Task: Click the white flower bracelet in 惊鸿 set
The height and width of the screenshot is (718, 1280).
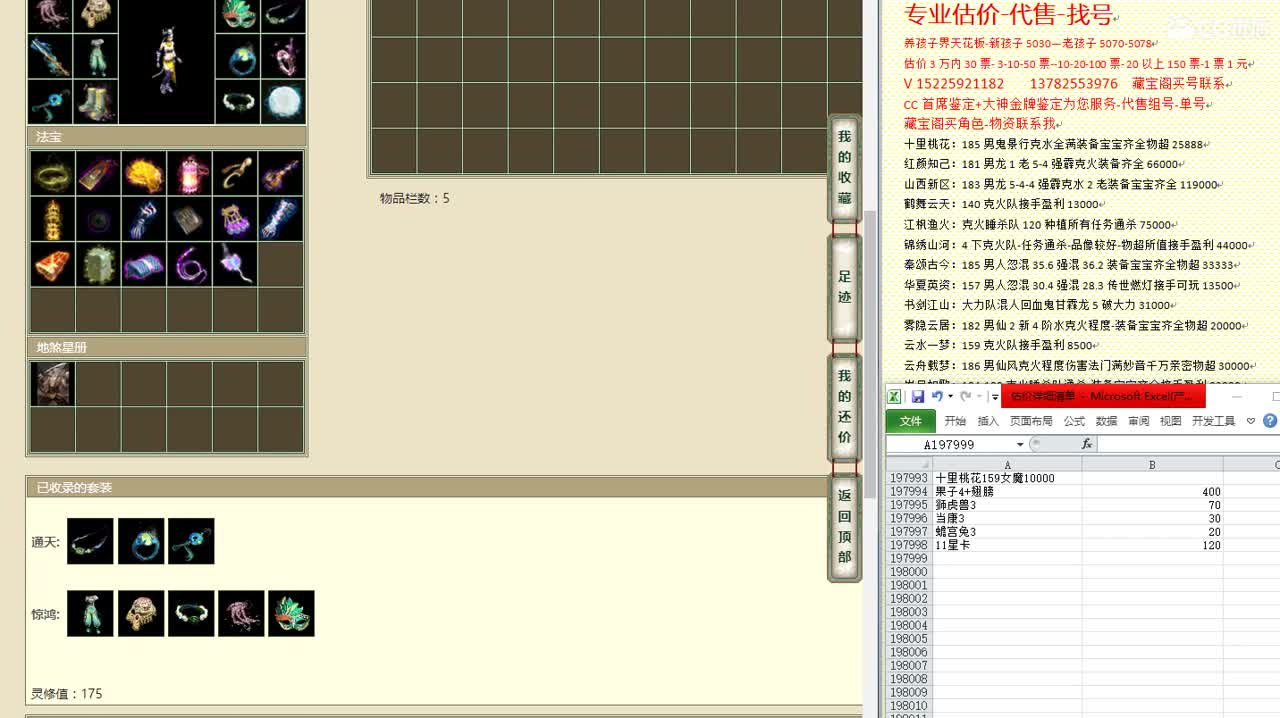Action: 191,613
